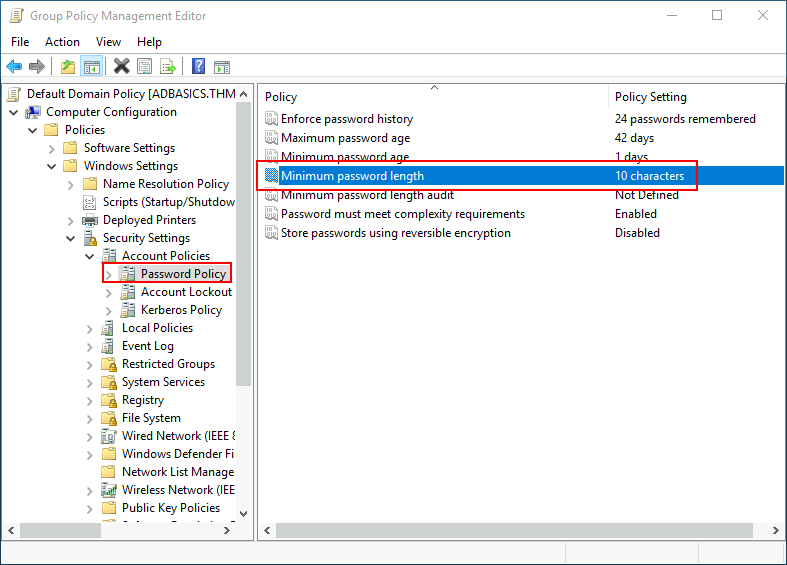Open the Action menu
The width and height of the screenshot is (787, 565).
click(62, 42)
